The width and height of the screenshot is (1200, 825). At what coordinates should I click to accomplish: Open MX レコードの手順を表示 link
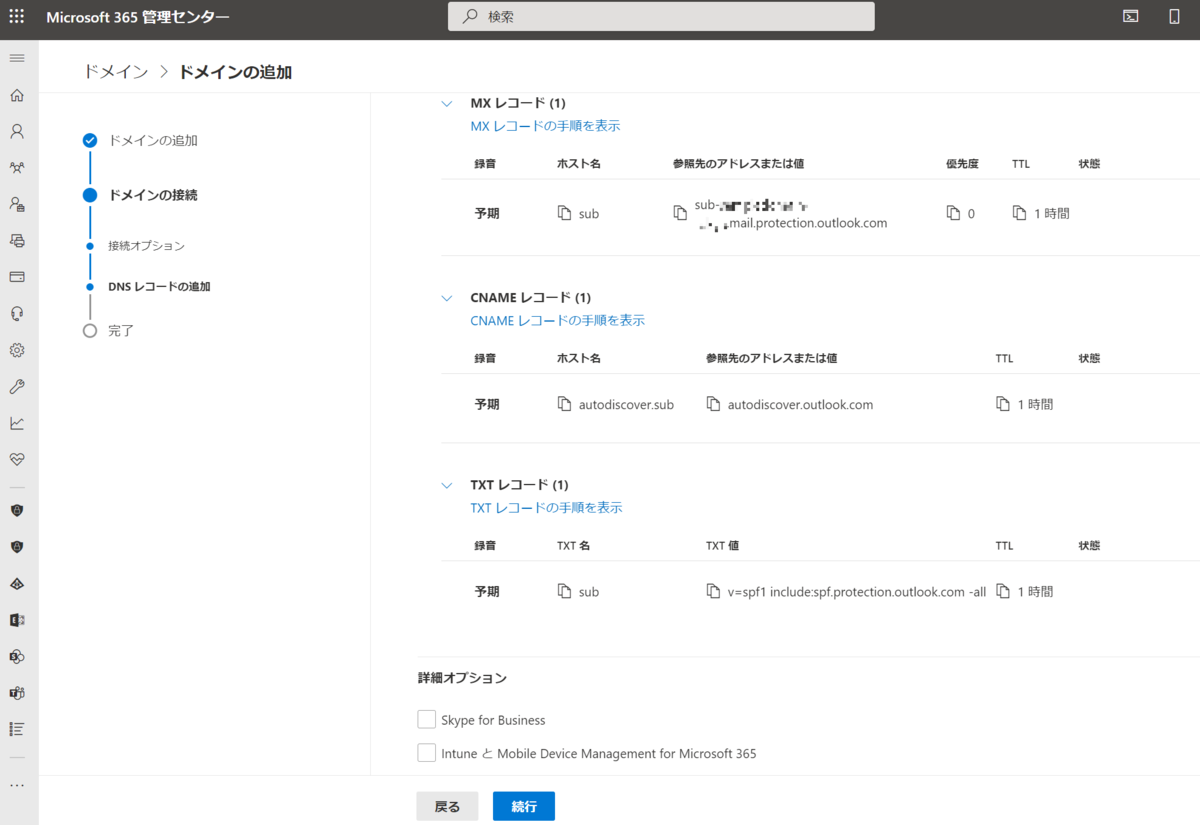coord(546,126)
